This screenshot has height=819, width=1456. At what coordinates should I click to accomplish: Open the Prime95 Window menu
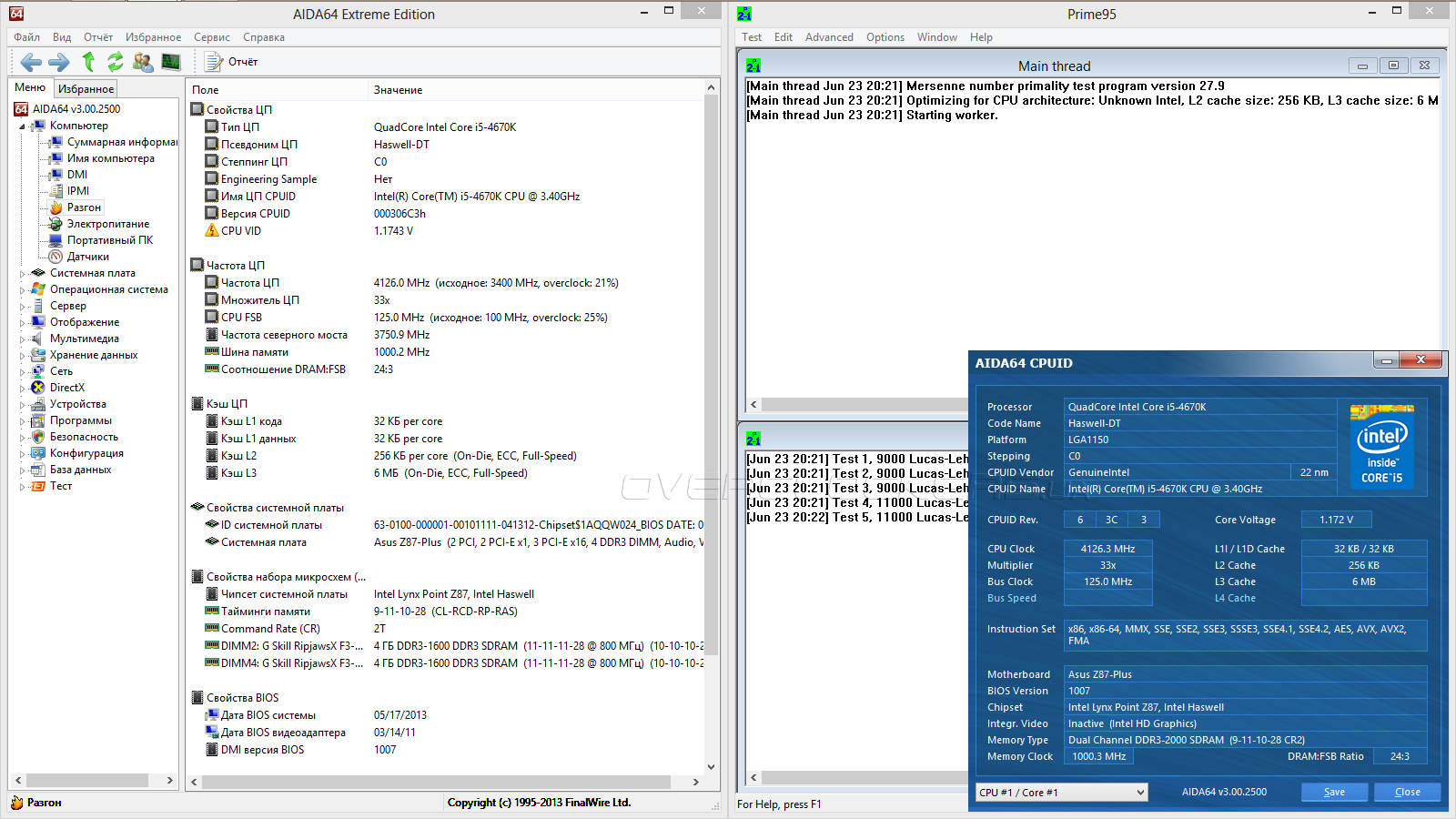936,37
